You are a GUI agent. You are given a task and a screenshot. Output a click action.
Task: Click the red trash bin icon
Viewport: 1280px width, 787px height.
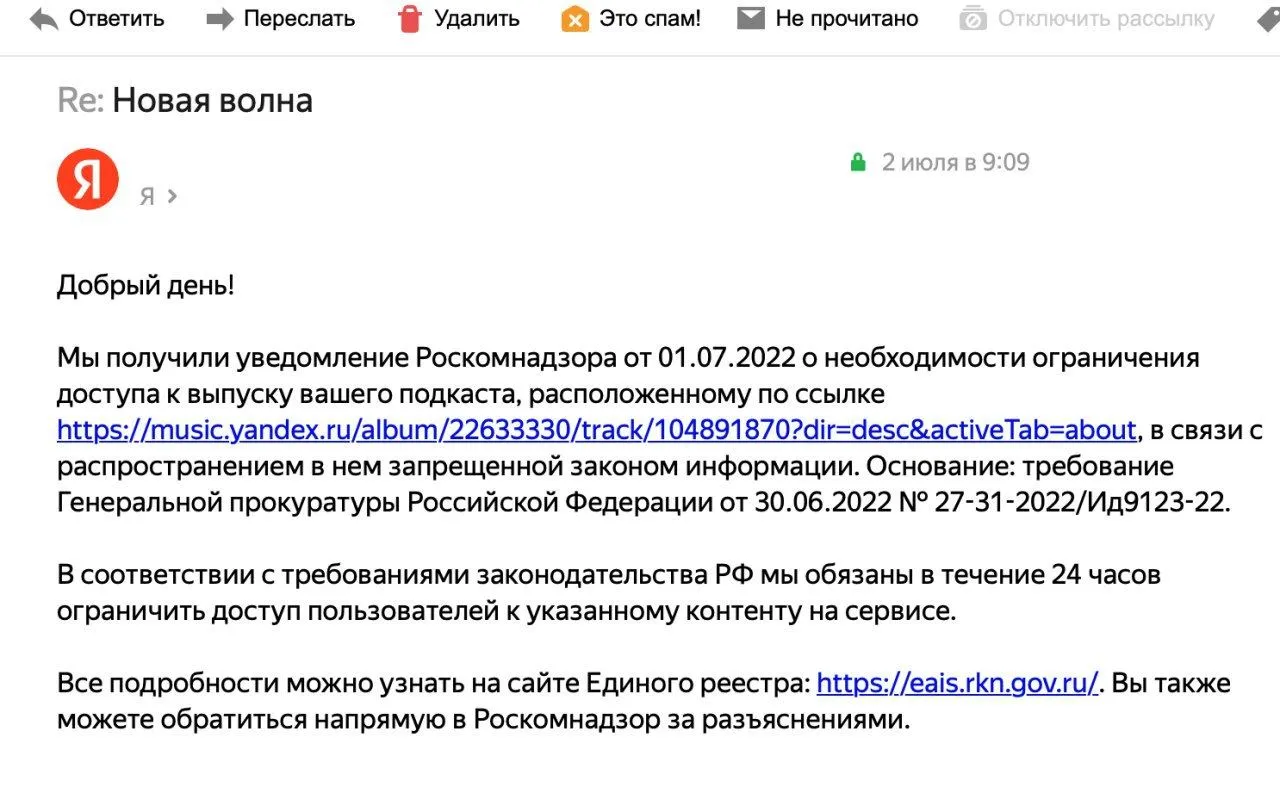tap(410, 18)
